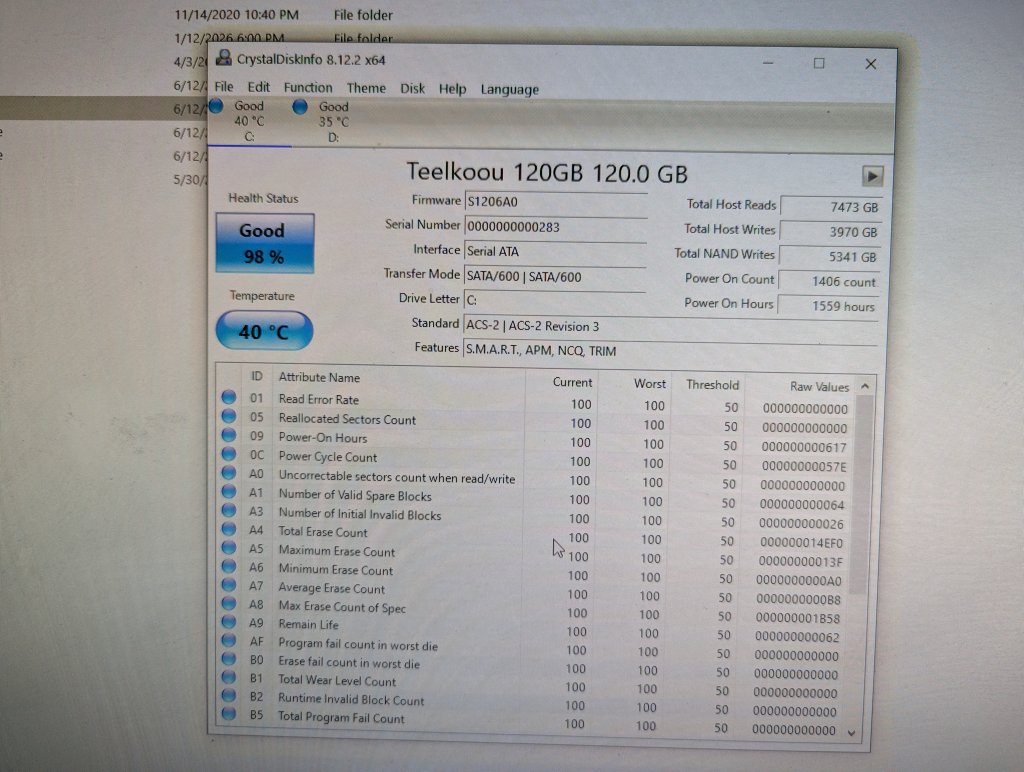The image size is (1024, 772).
Task: Open the Edit menu
Action: [258, 87]
